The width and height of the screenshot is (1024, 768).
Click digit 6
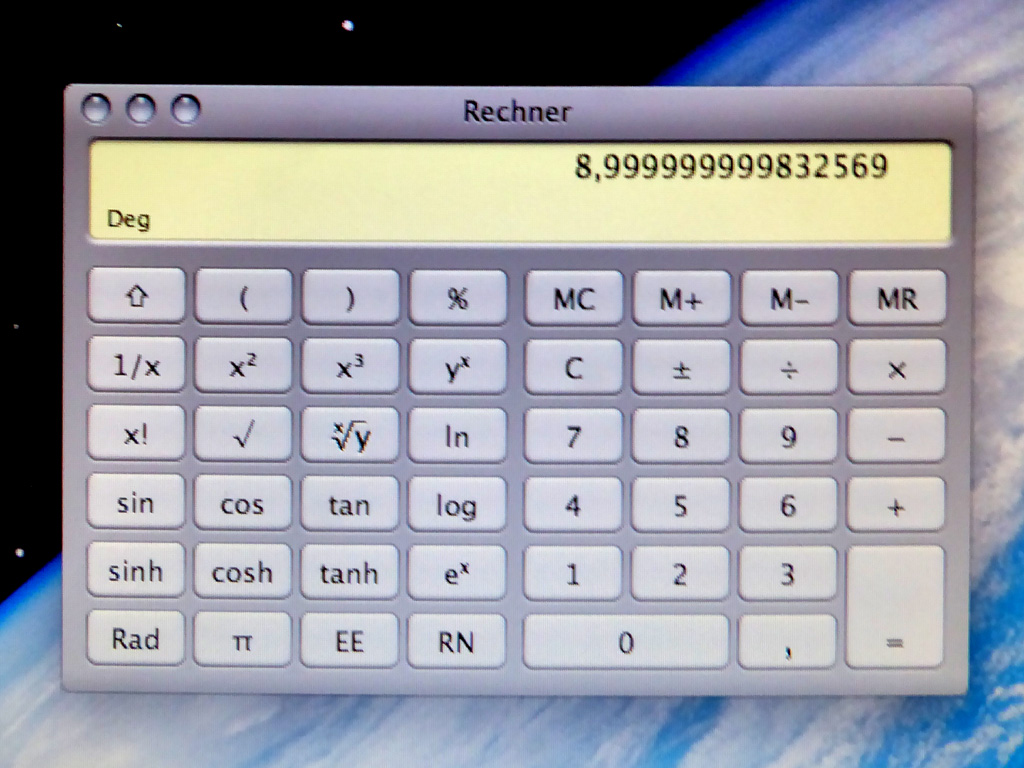coord(788,505)
